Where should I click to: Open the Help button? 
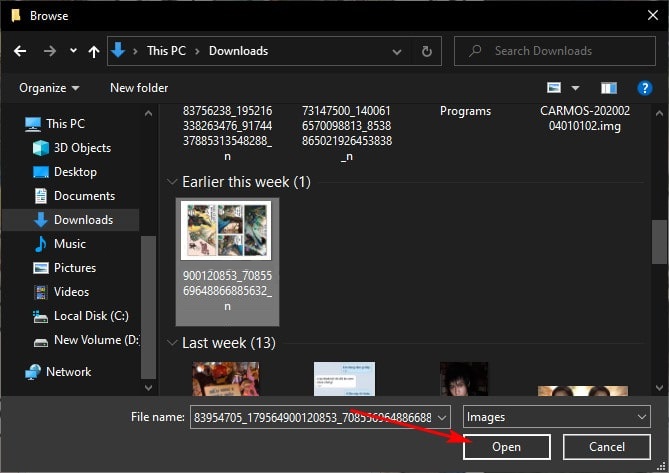[645, 88]
